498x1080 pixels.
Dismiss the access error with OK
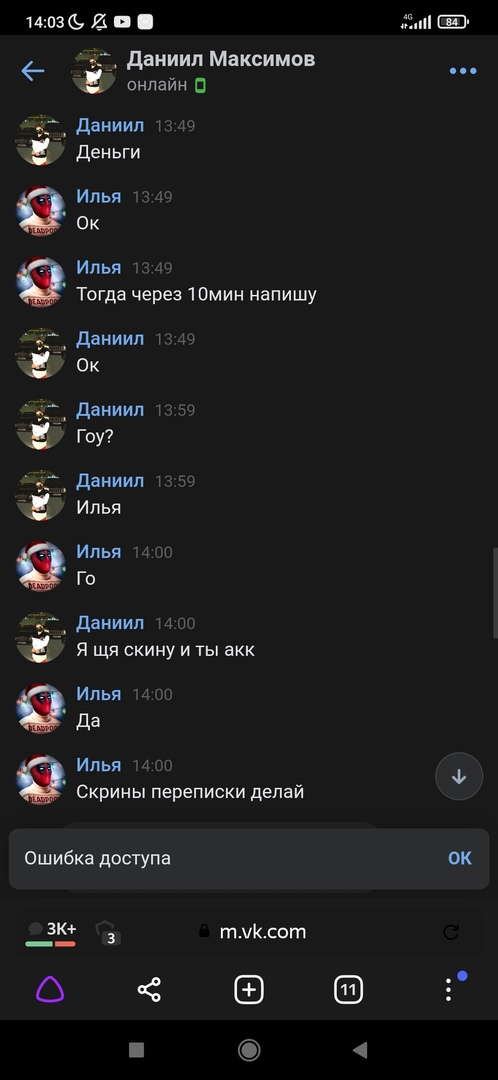pyautogui.click(x=460, y=858)
